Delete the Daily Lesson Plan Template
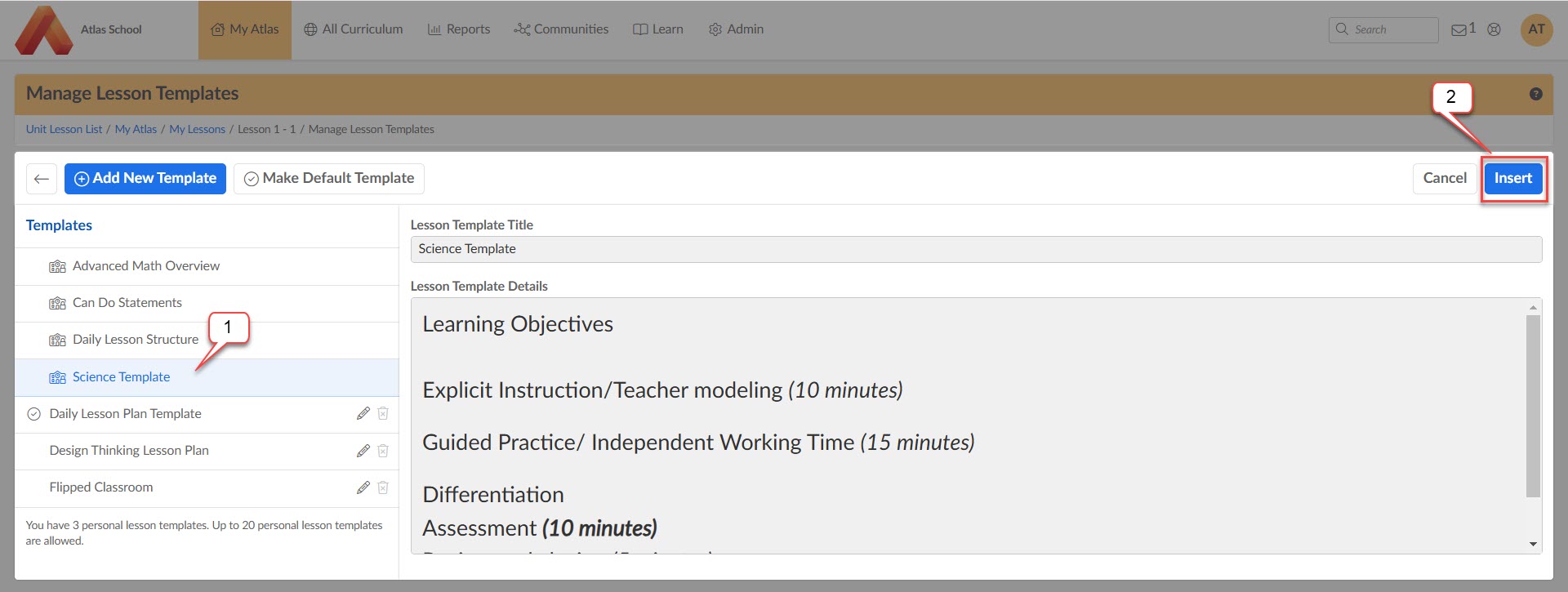The image size is (1568, 592). (x=383, y=414)
